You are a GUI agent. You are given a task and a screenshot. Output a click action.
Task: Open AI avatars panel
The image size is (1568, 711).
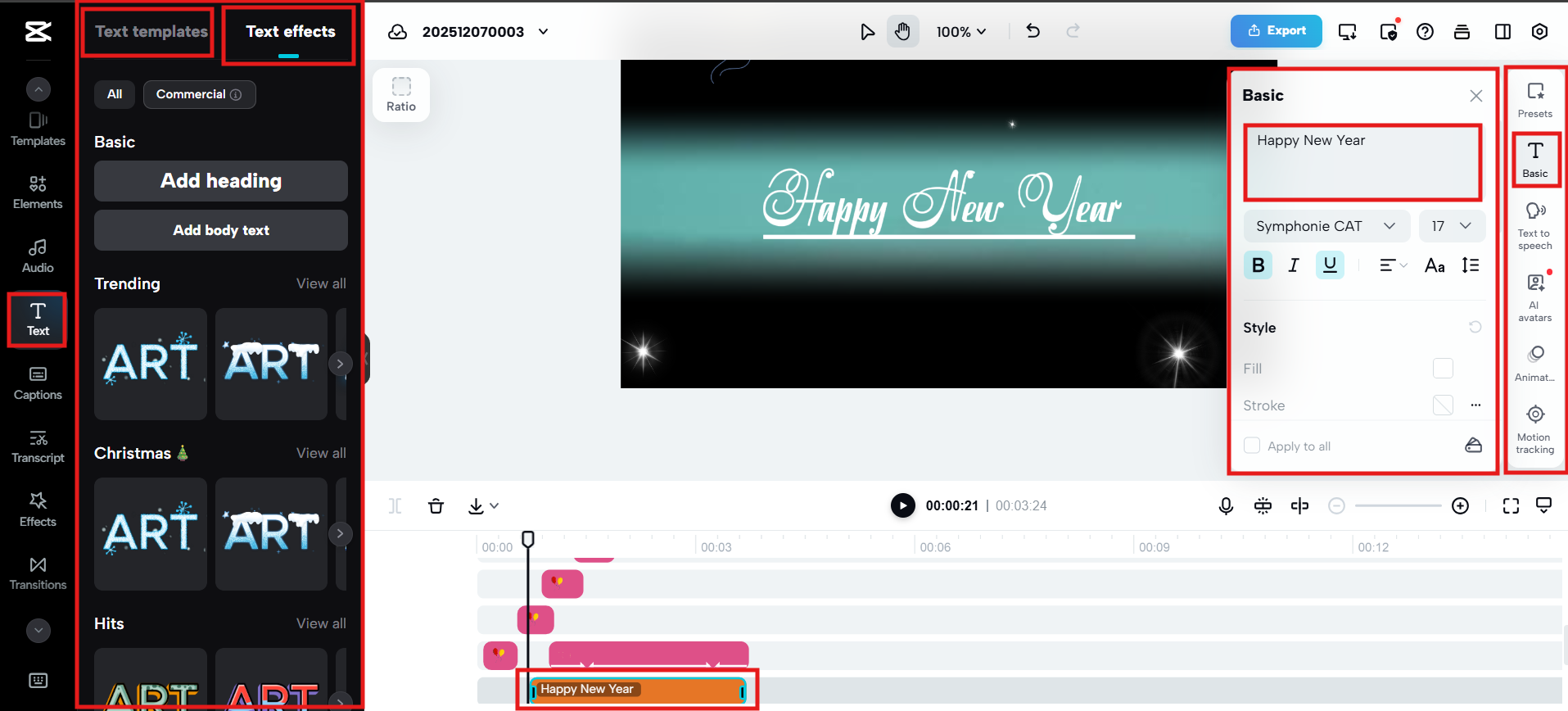[x=1535, y=297]
